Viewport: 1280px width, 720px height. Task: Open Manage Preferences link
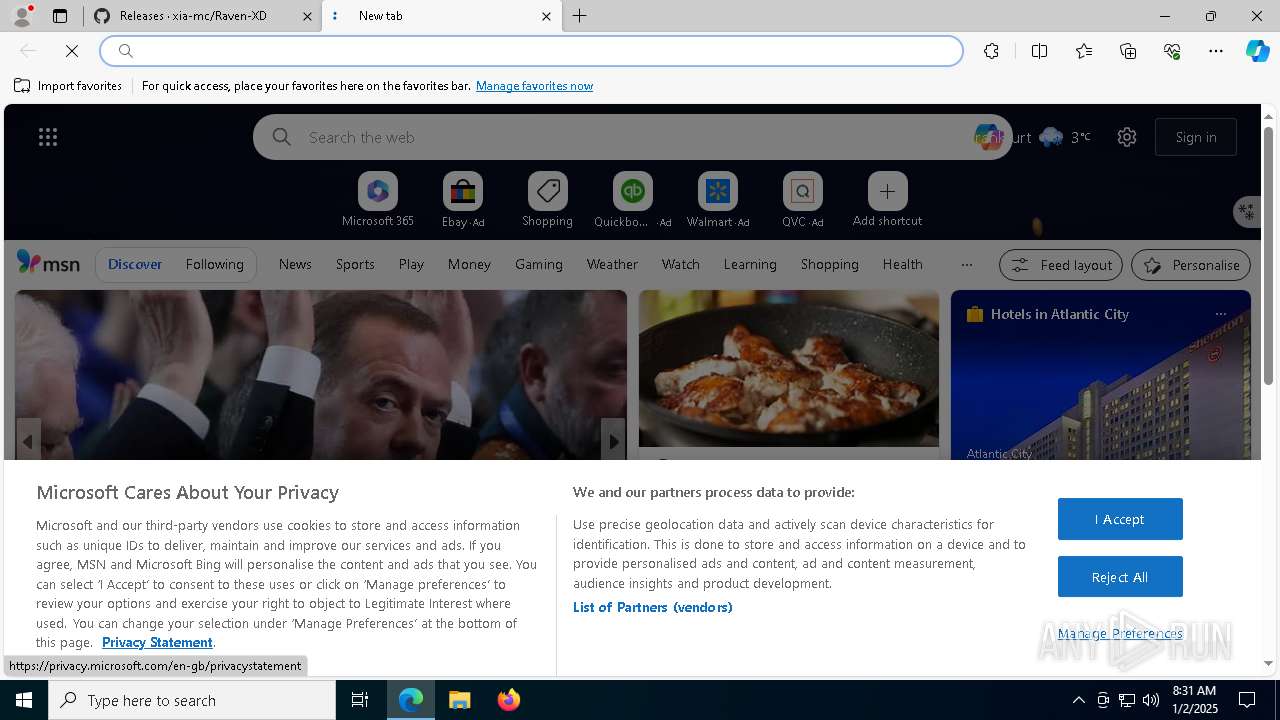pos(1120,633)
